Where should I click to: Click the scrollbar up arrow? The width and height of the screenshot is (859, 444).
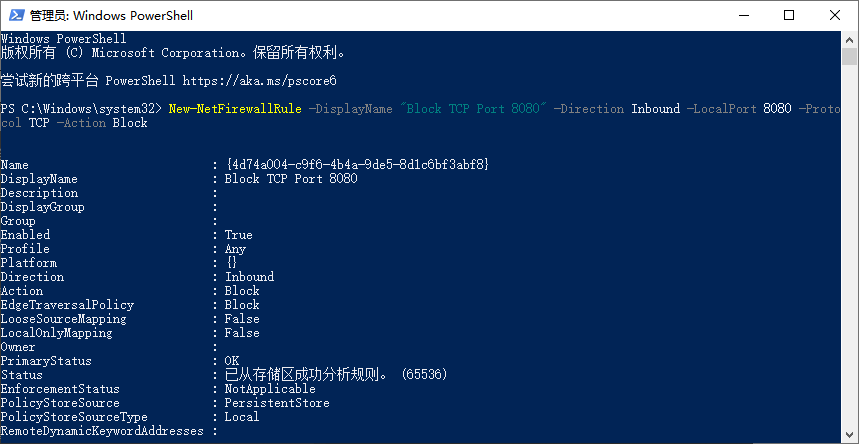849,39
